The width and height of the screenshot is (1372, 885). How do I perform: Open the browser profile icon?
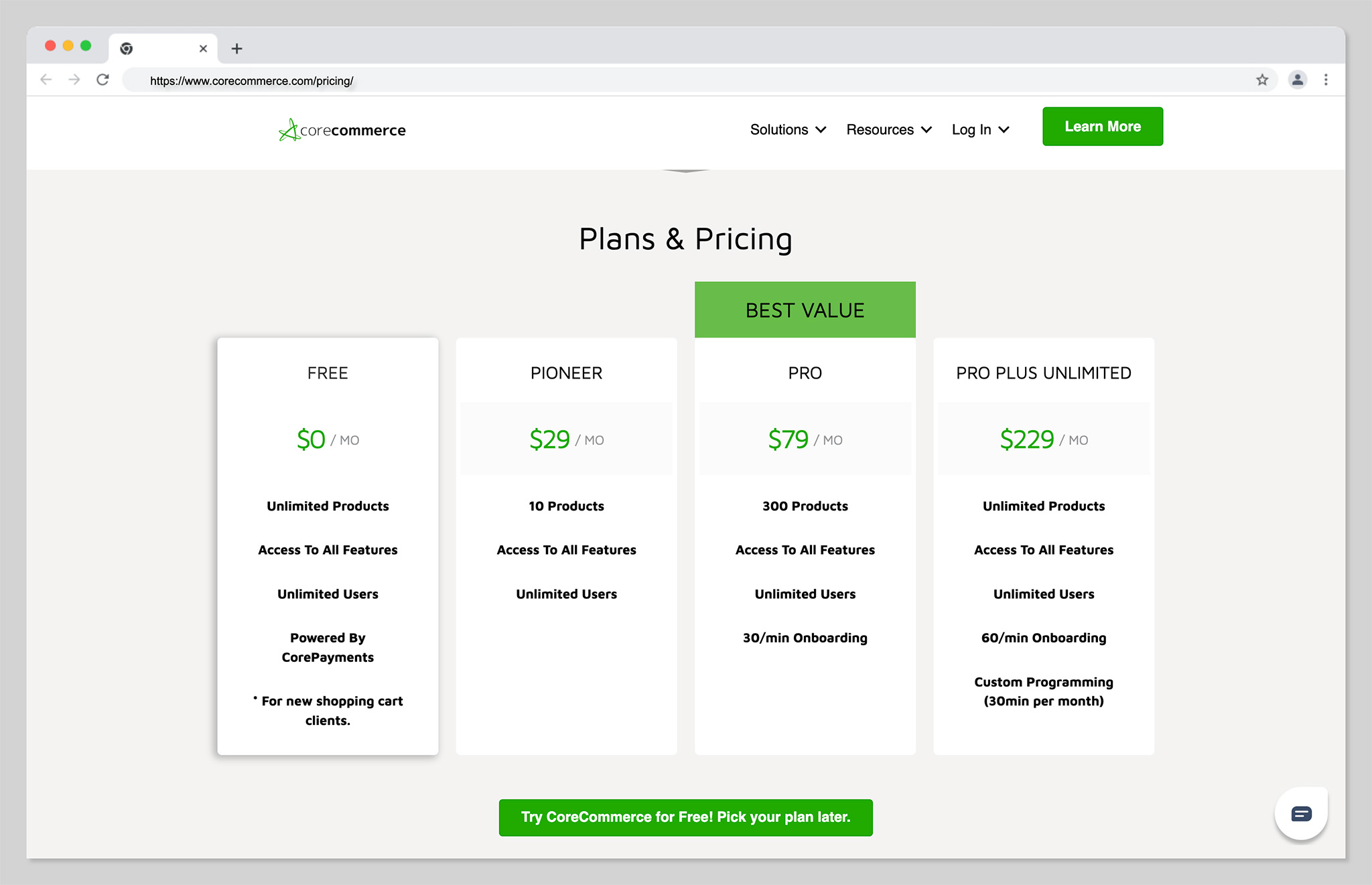coord(1298,79)
